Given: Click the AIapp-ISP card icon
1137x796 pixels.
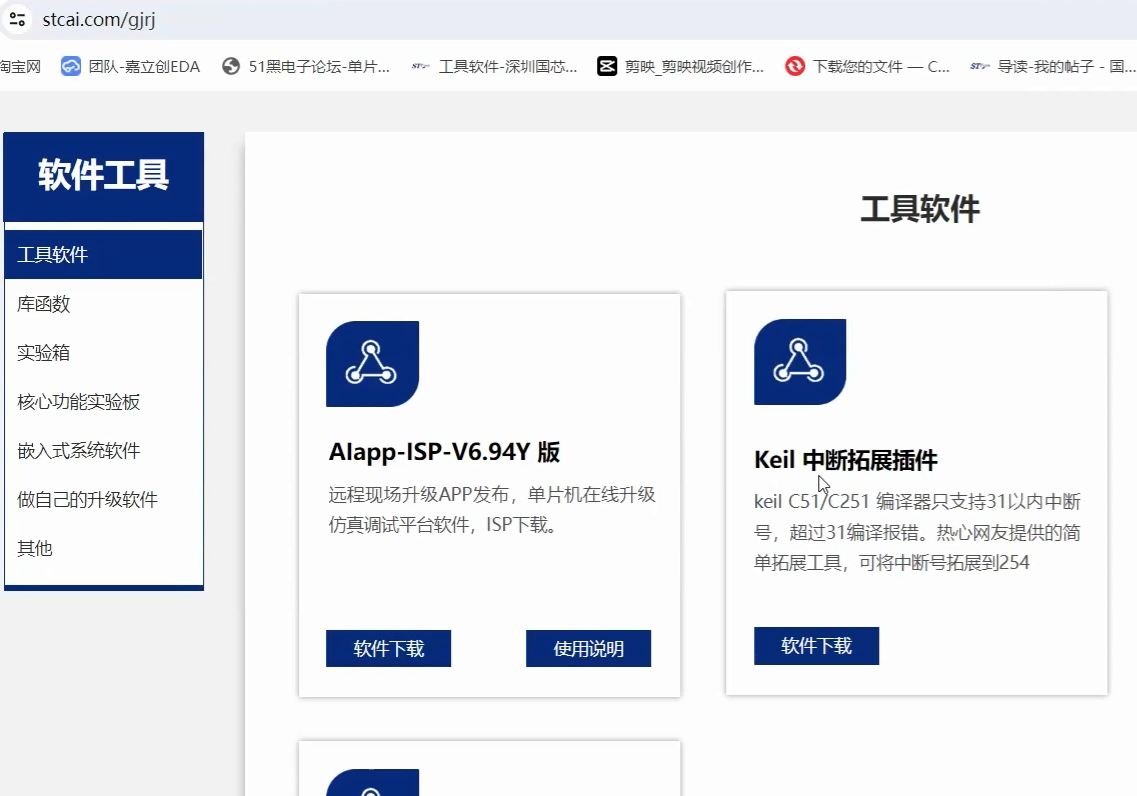Looking at the screenshot, I should 373,364.
